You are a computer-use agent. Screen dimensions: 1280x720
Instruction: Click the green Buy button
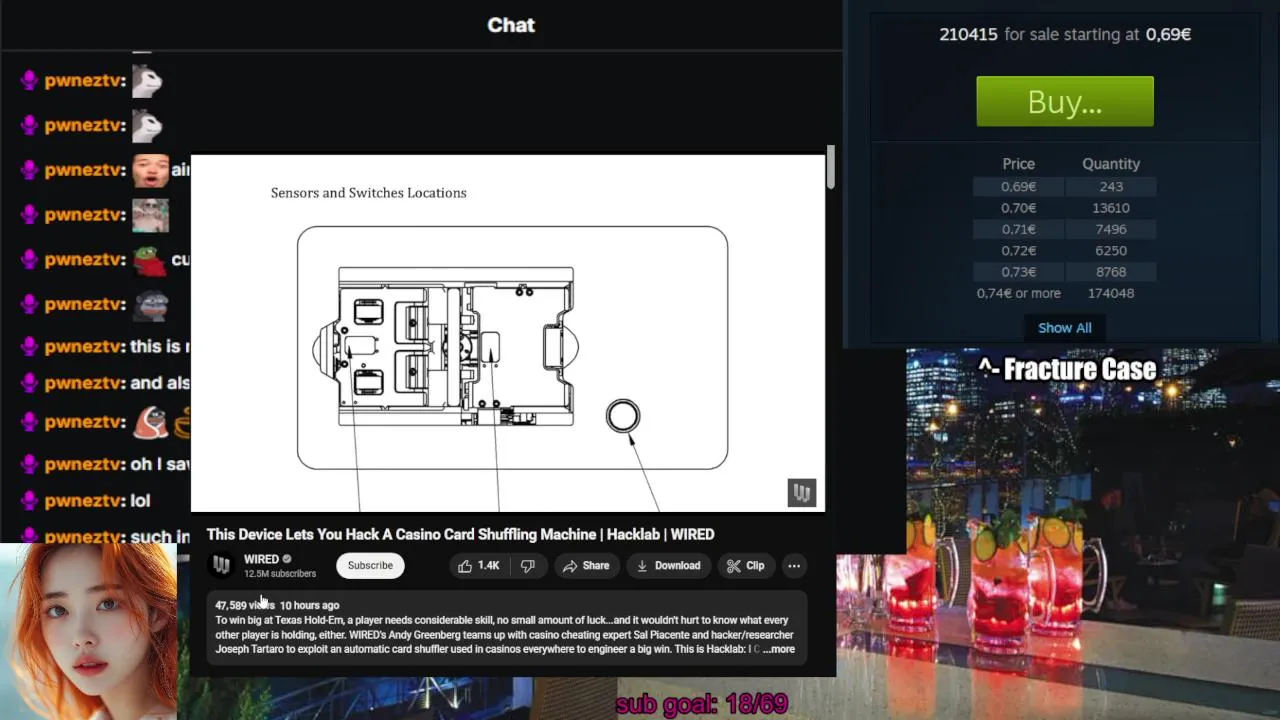pyautogui.click(x=1065, y=102)
